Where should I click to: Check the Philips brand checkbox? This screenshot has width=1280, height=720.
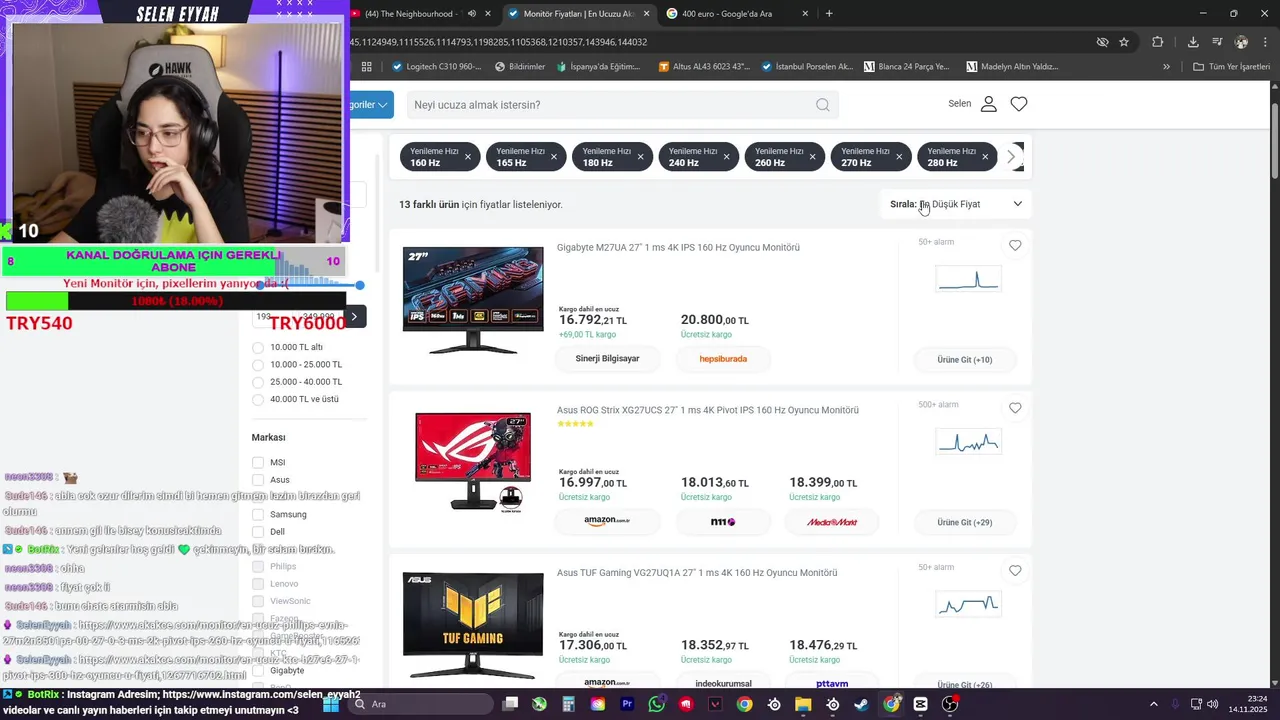pyautogui.click(x=258, y=566)
